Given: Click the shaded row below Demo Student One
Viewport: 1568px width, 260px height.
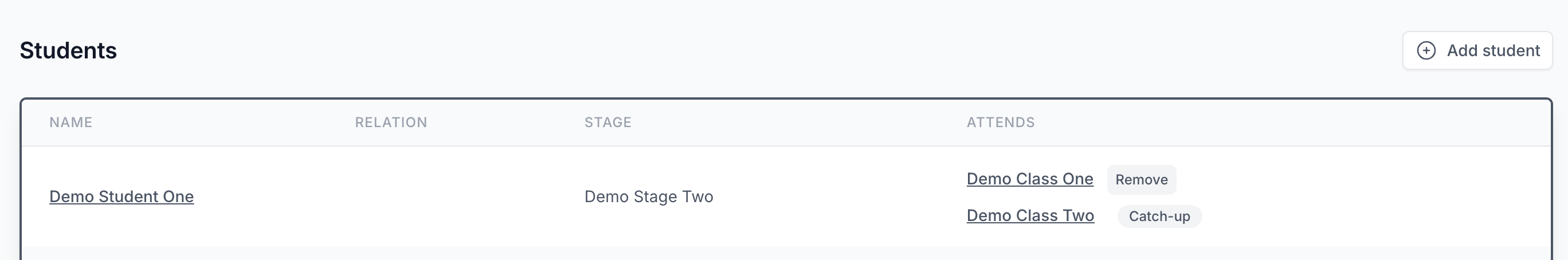Looking at the screenshot, I should pos(785,253).
